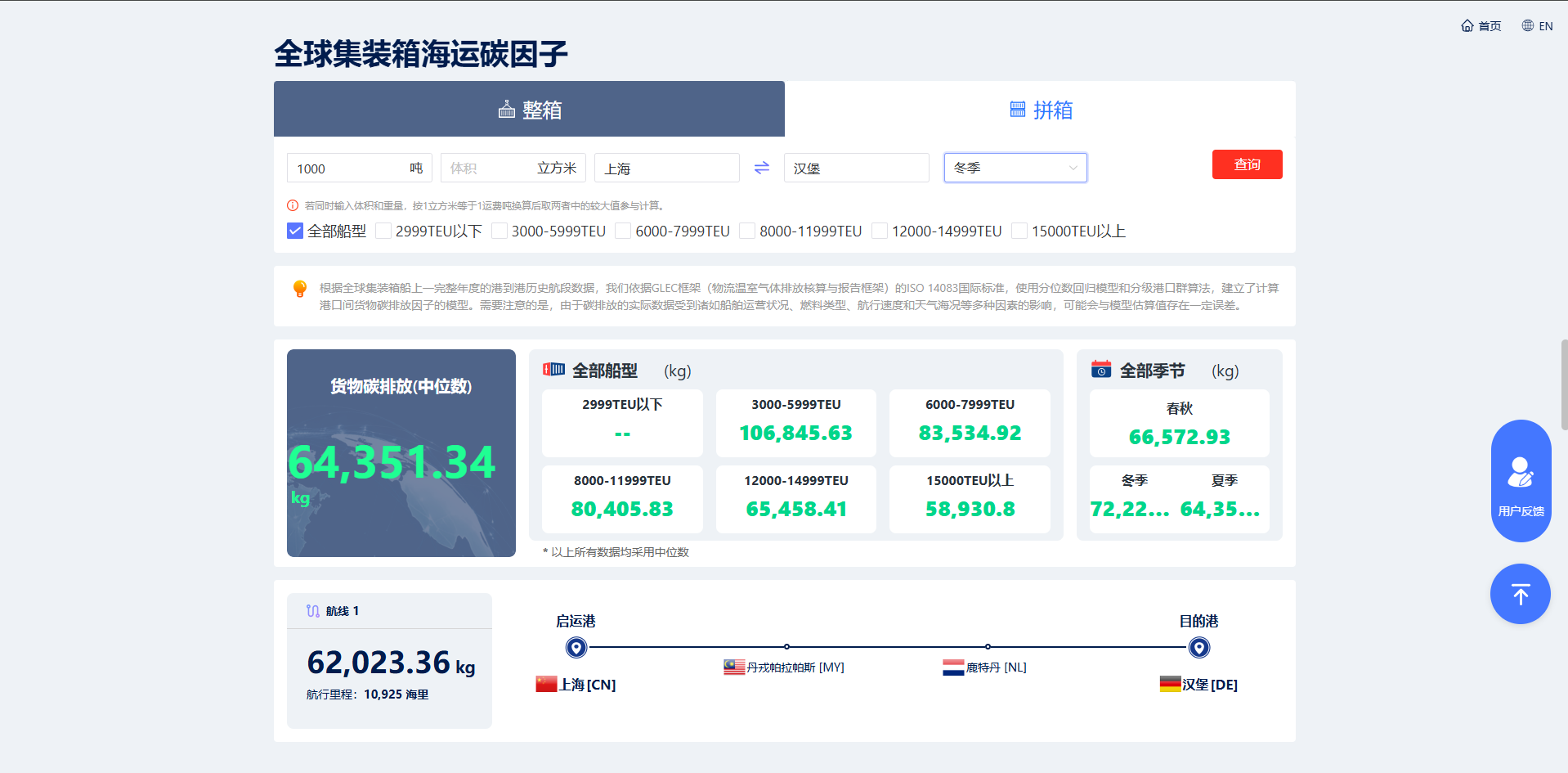Viewport: 1568px width, 773px height.
Task: Switch language to EN
Action: (1537, 26)
